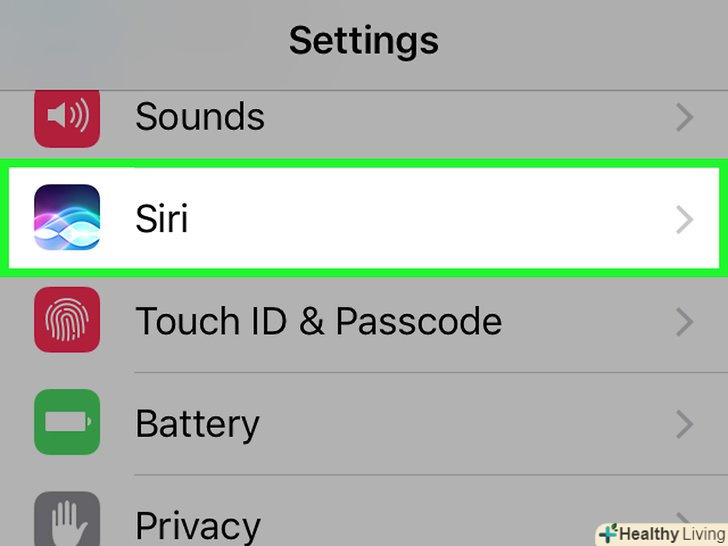Viewport: 728px width, 546px height.
Task: Open the Privacy label
Action: pos(198,525)
